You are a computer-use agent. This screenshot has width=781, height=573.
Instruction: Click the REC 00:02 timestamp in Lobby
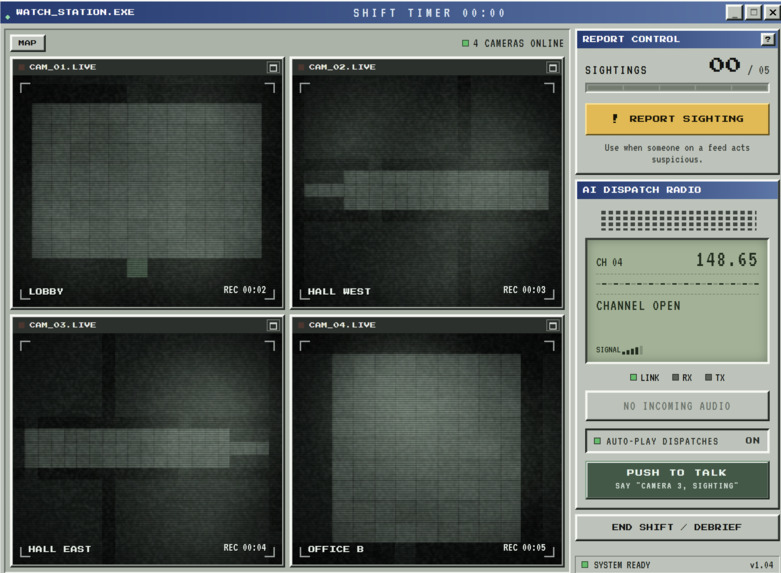(x=245, y=290)
